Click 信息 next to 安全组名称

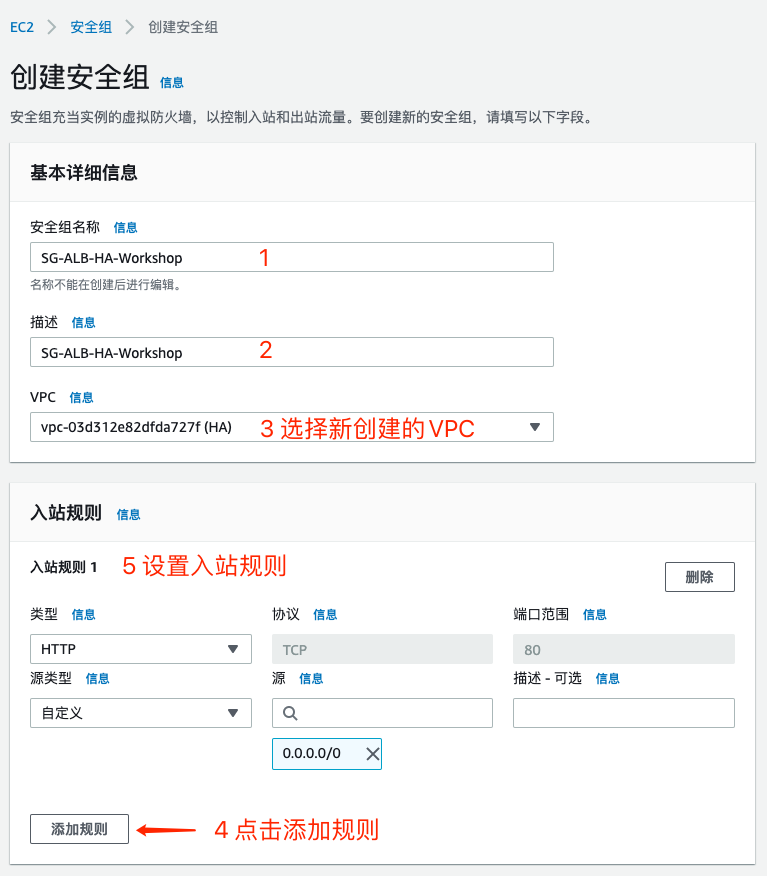tap(125, 227)
